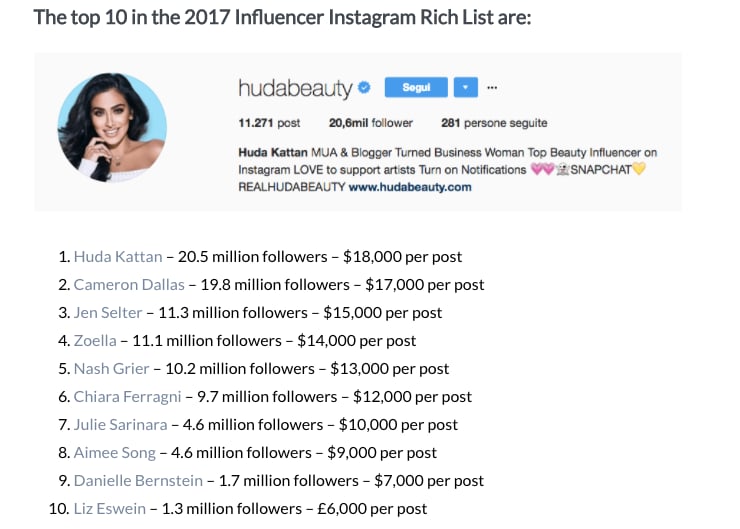Image resolution: width=740 pixels, height=529 pixels.
Task: Open the Liz Eswein link
Action: coord(109,508)
